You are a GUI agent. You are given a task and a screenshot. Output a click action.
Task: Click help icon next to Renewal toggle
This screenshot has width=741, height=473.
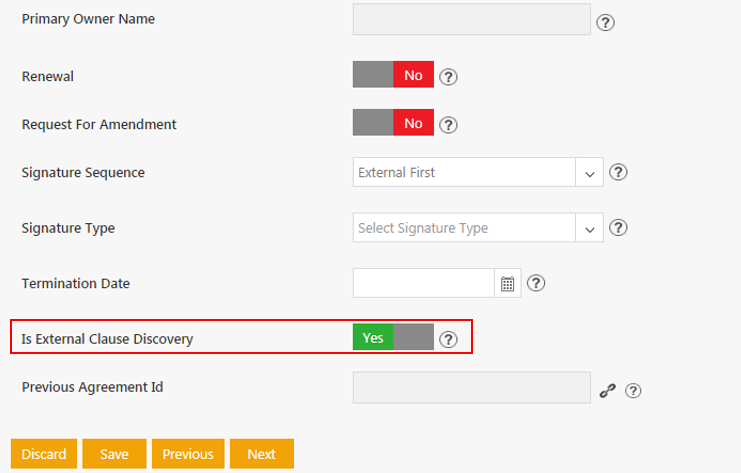point(449,77)
